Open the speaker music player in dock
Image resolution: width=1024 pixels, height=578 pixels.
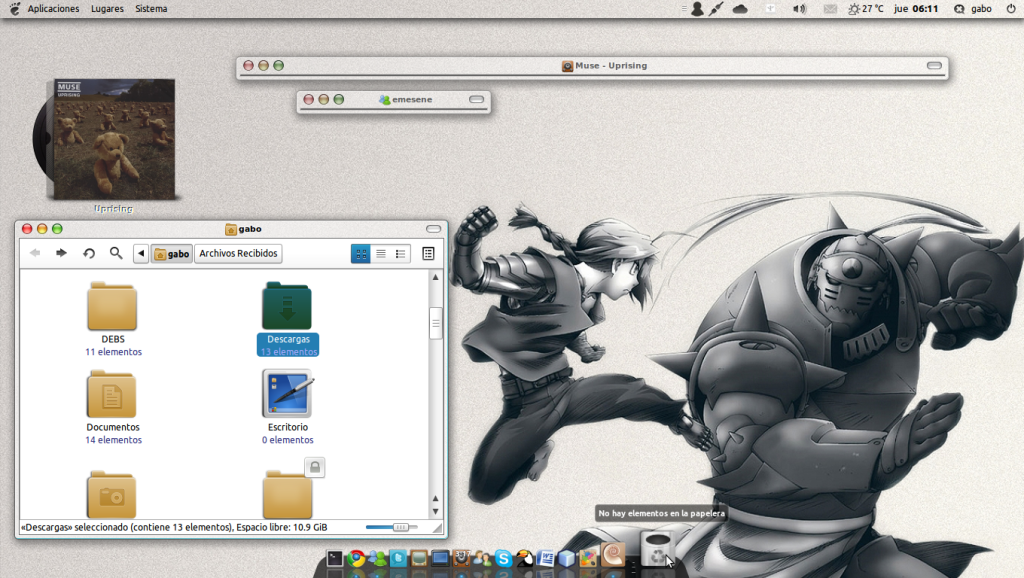[462, 558]
